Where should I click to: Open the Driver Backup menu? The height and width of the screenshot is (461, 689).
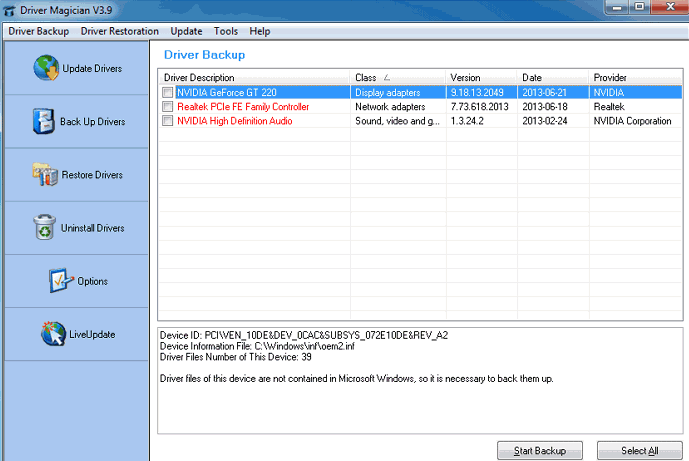[40, 31]
